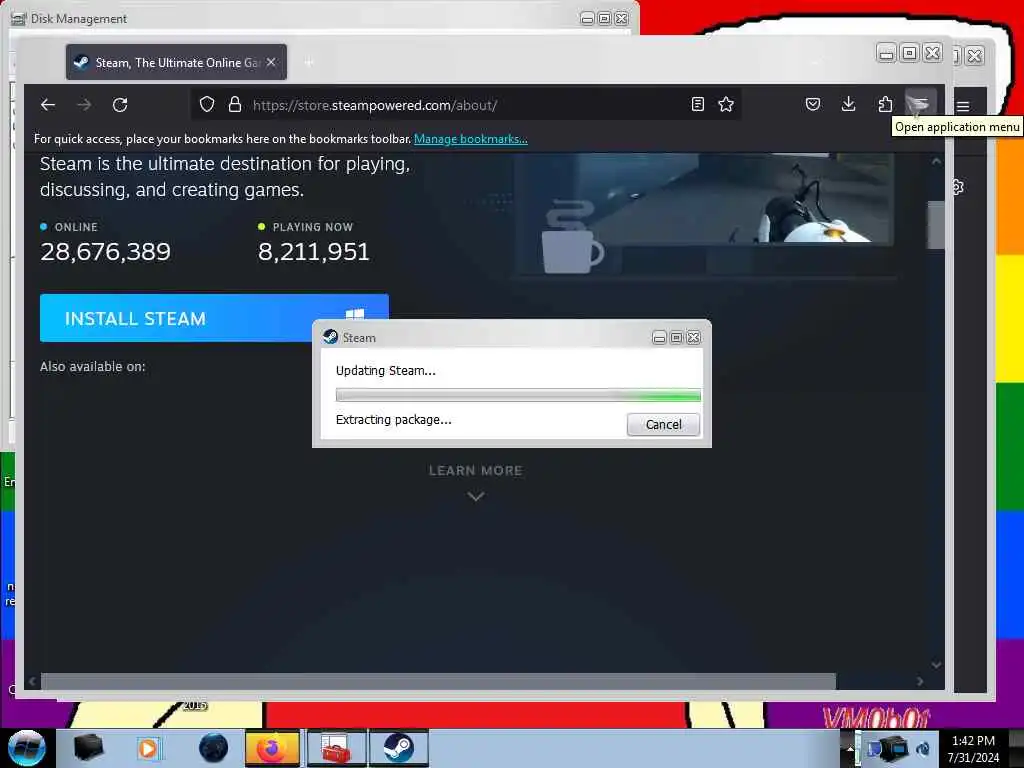This screenshot has width=1024, height=768.
Task: Click the horizontal scrollbar left arrow
Action: [32, 682]
